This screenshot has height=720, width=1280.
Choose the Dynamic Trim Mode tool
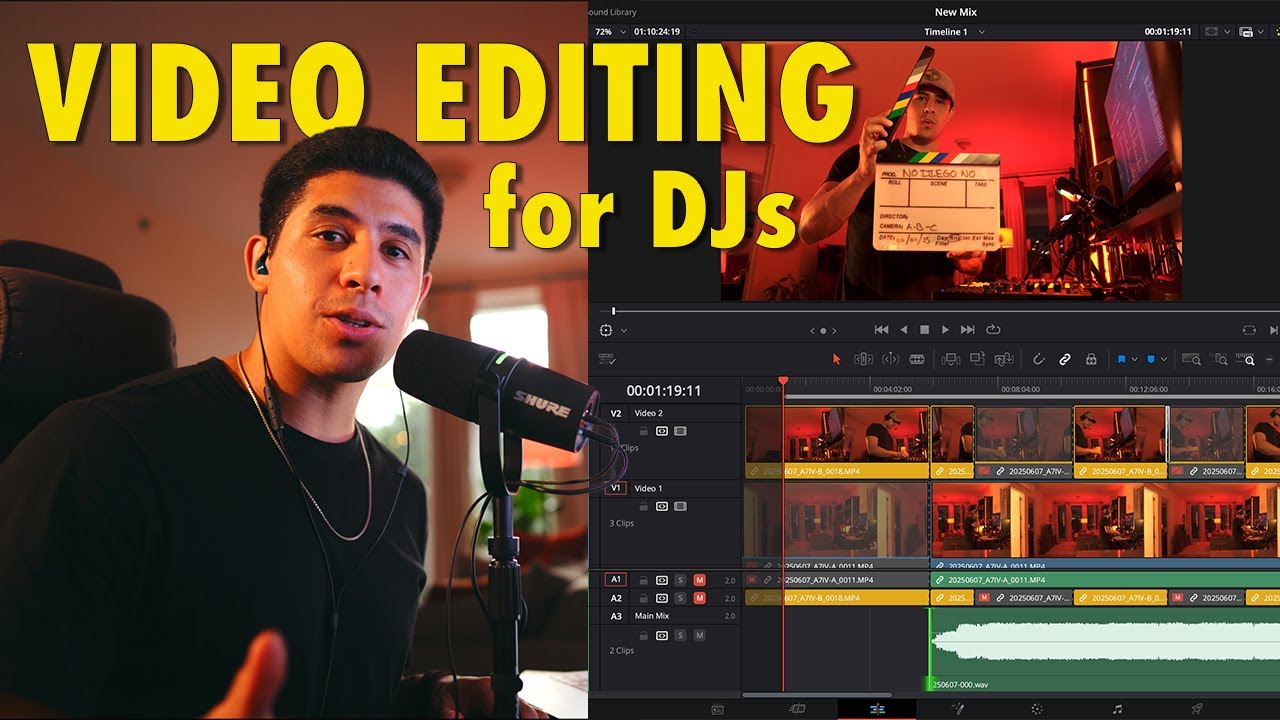point(890,359)
